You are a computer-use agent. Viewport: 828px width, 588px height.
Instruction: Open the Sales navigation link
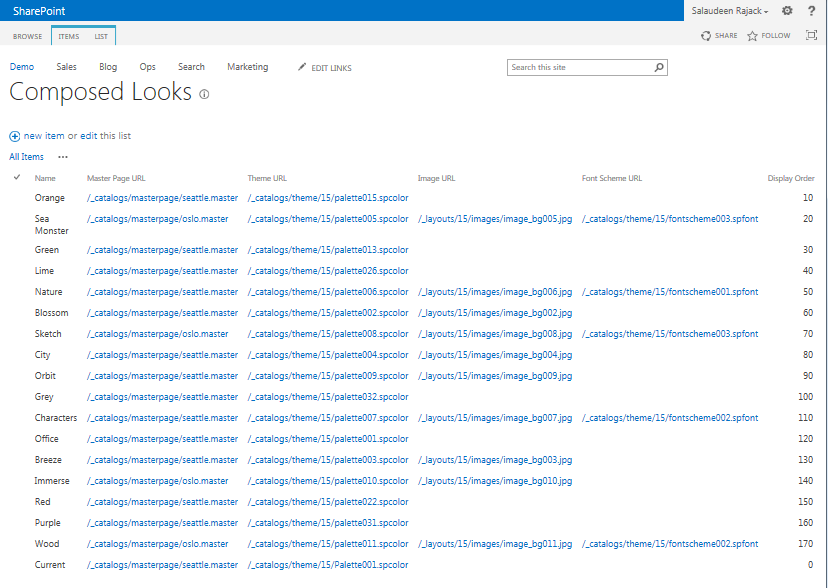[67, 67]
